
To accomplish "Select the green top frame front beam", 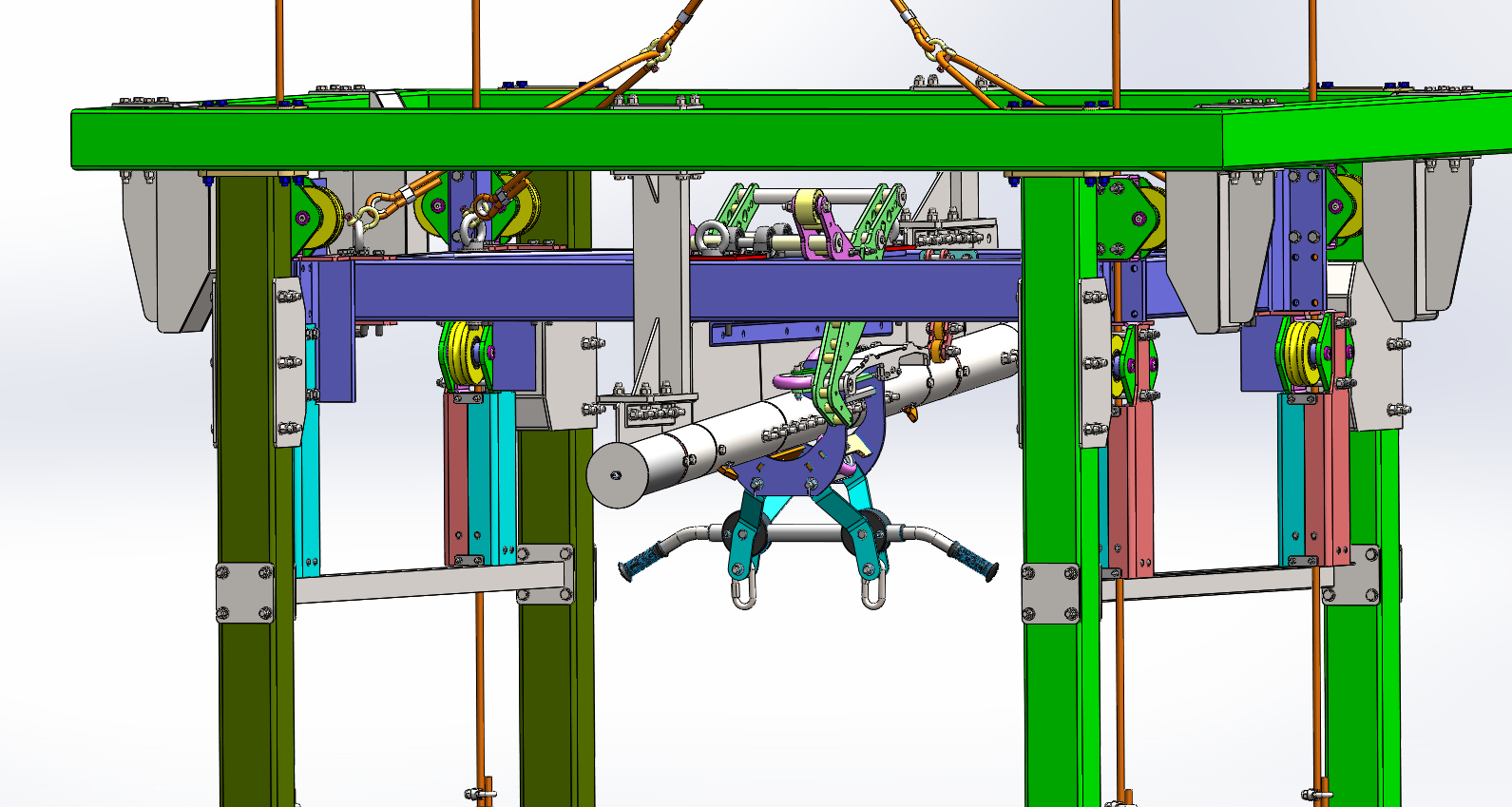I will 646,140.
